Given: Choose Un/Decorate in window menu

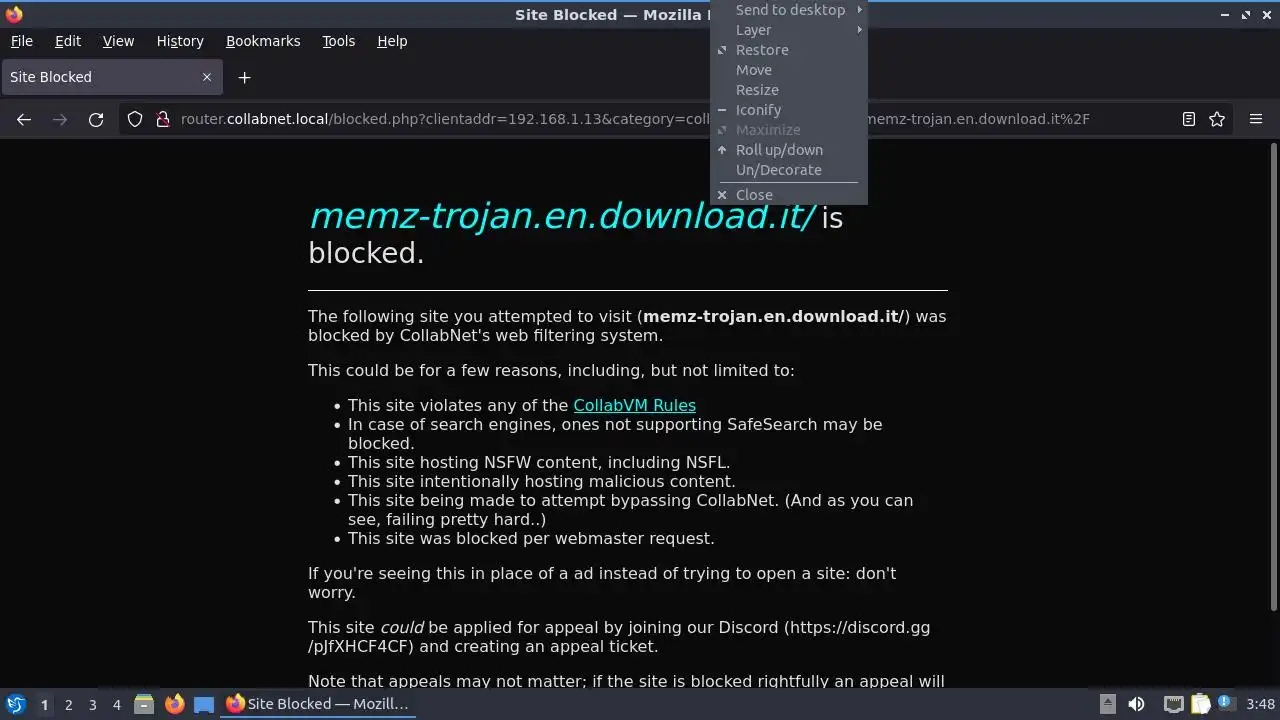Looking at the screenshot, I should (789, 170).
